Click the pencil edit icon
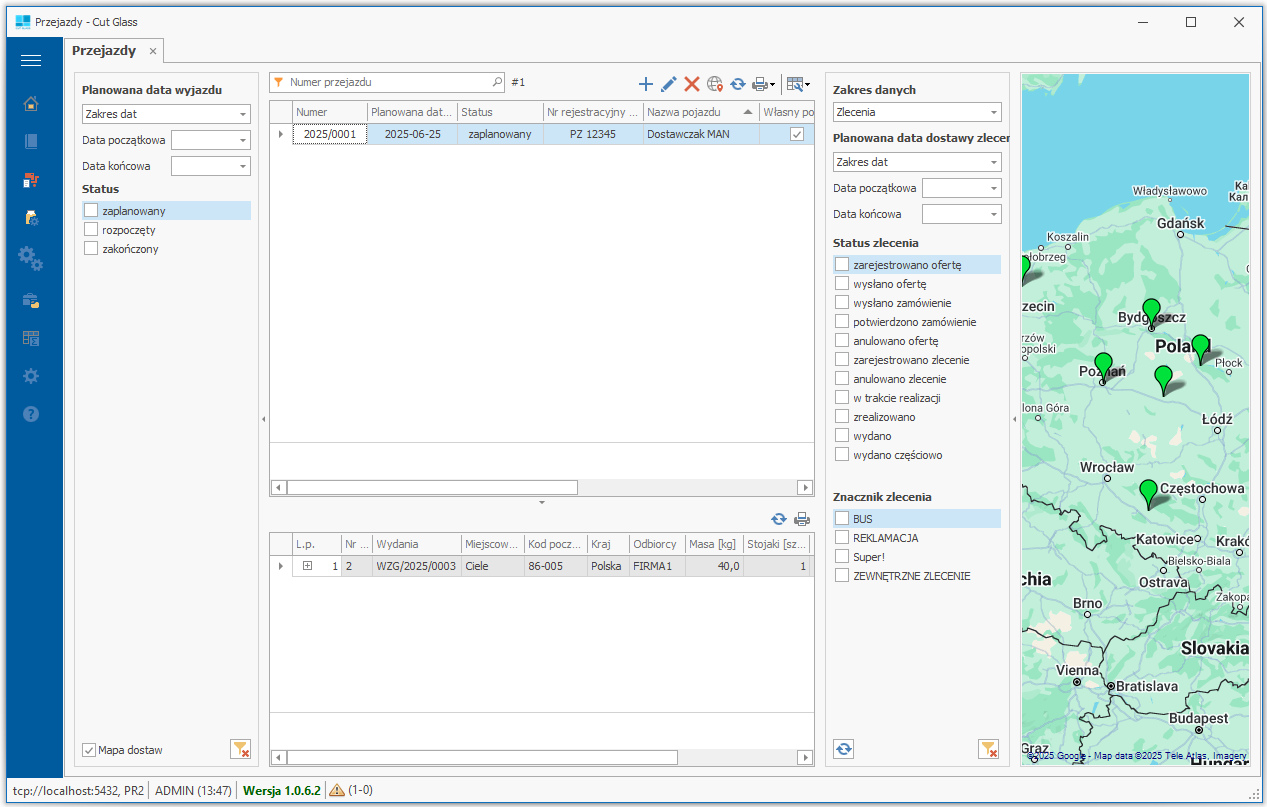The width and height of the screenshot is (1267, 807). coord(668,84)
